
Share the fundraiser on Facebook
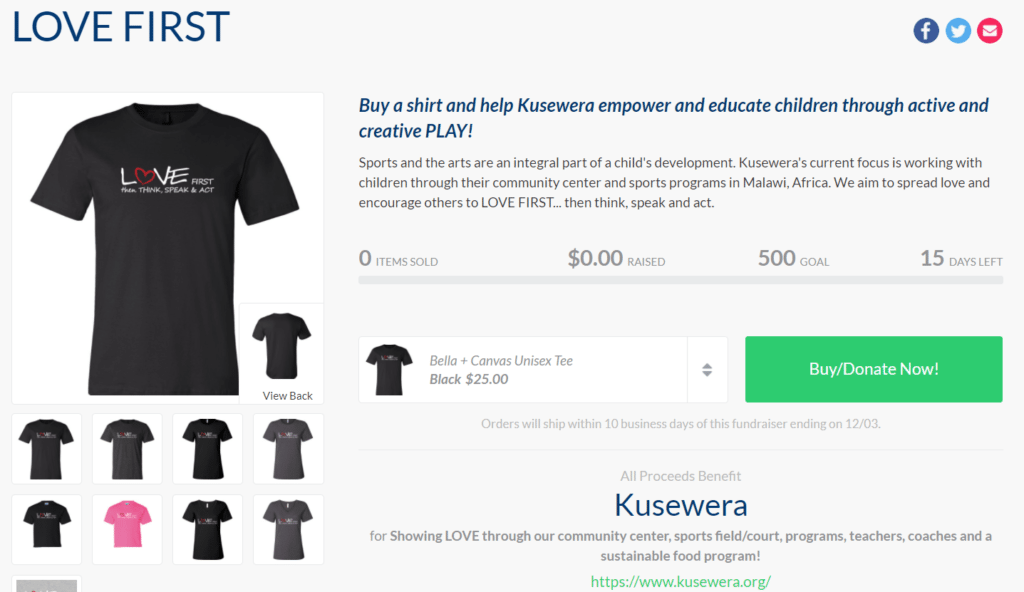(x=925, y=31)
